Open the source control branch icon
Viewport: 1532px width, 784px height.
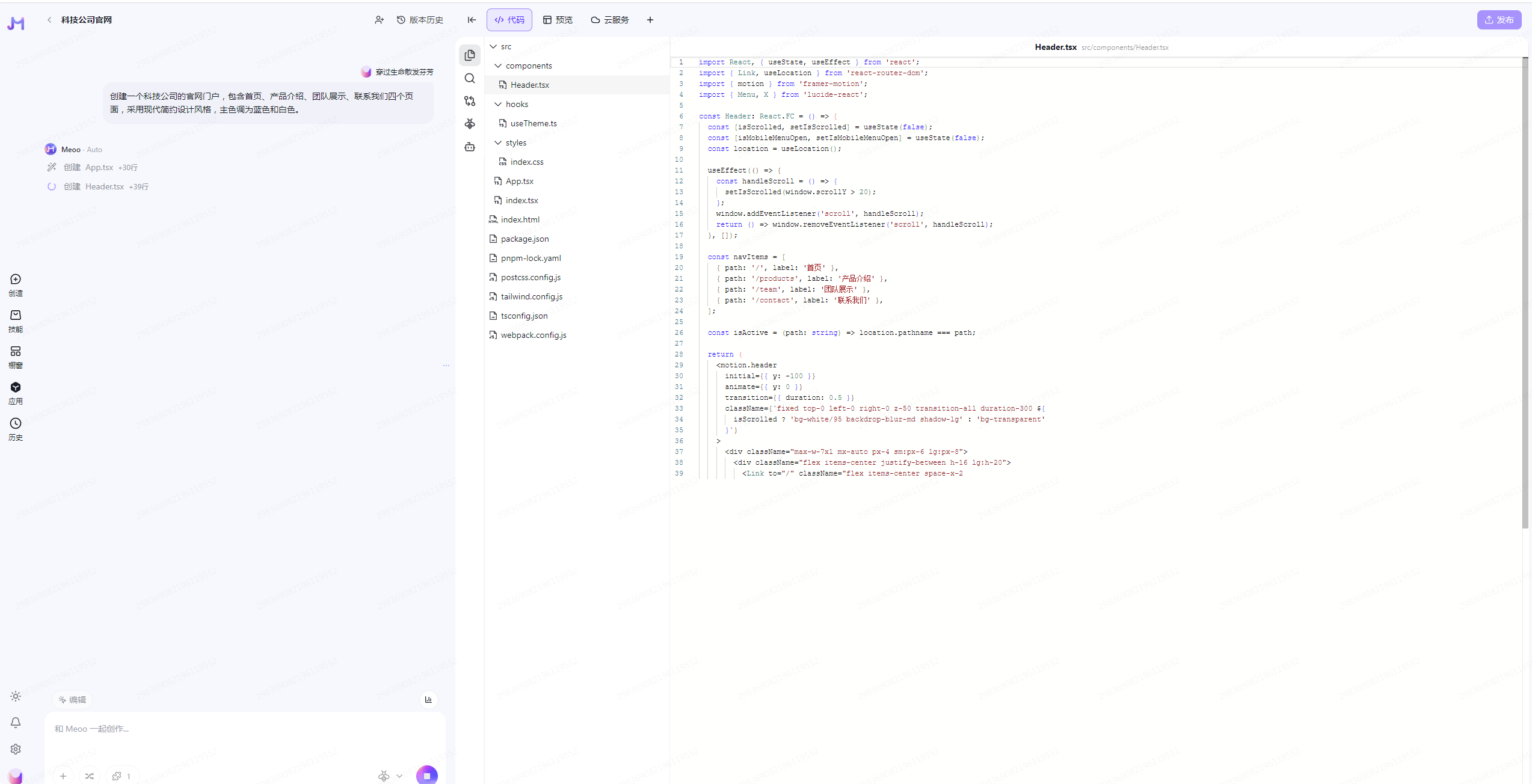470,101
